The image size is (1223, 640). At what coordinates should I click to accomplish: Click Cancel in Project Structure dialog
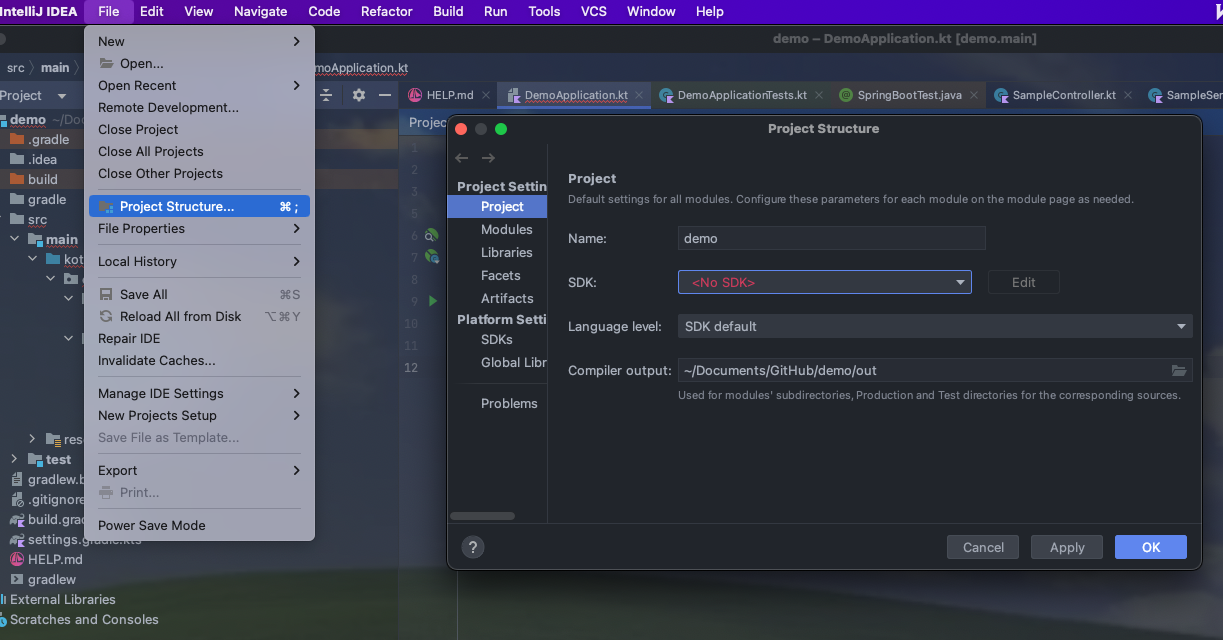[x=983, y=547]
